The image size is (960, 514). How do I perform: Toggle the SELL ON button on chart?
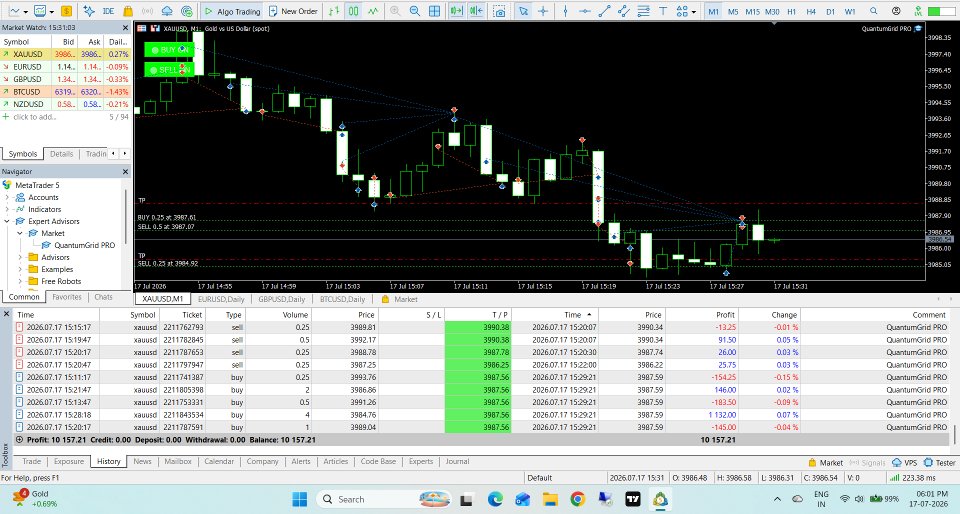169,70
